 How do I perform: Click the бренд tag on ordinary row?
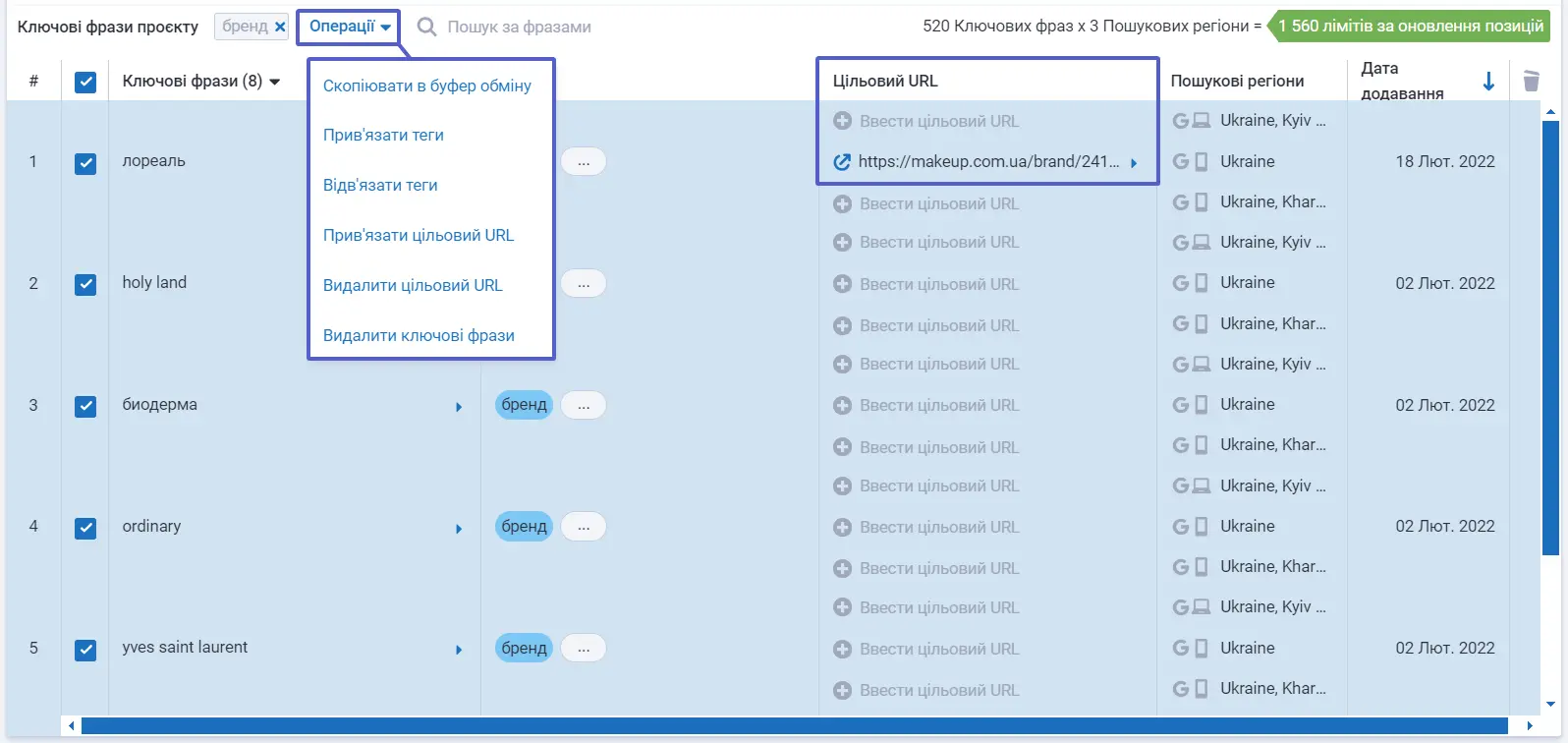[x=525, y=527]
